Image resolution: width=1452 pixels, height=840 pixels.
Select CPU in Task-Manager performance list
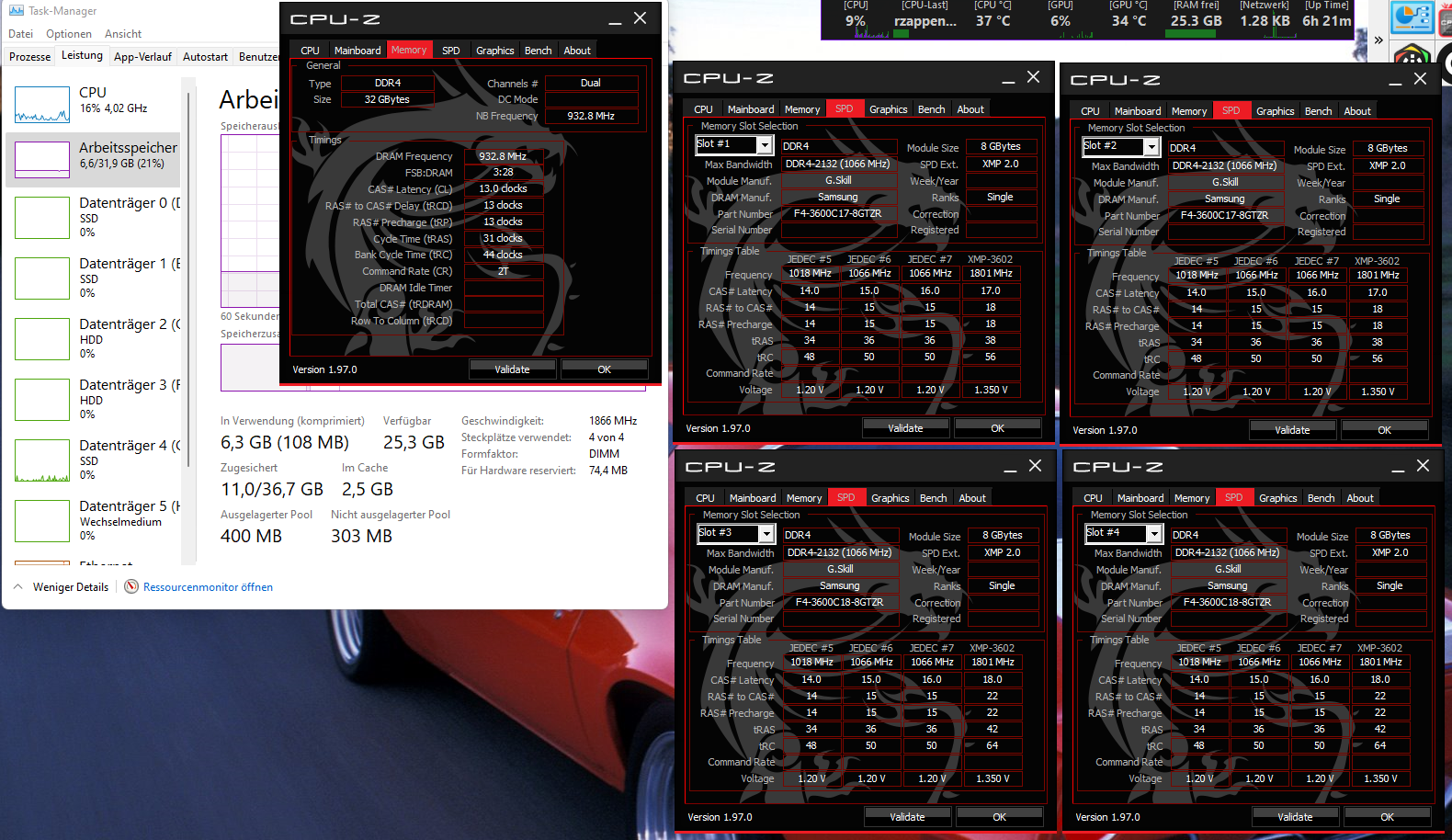[94, 102]
